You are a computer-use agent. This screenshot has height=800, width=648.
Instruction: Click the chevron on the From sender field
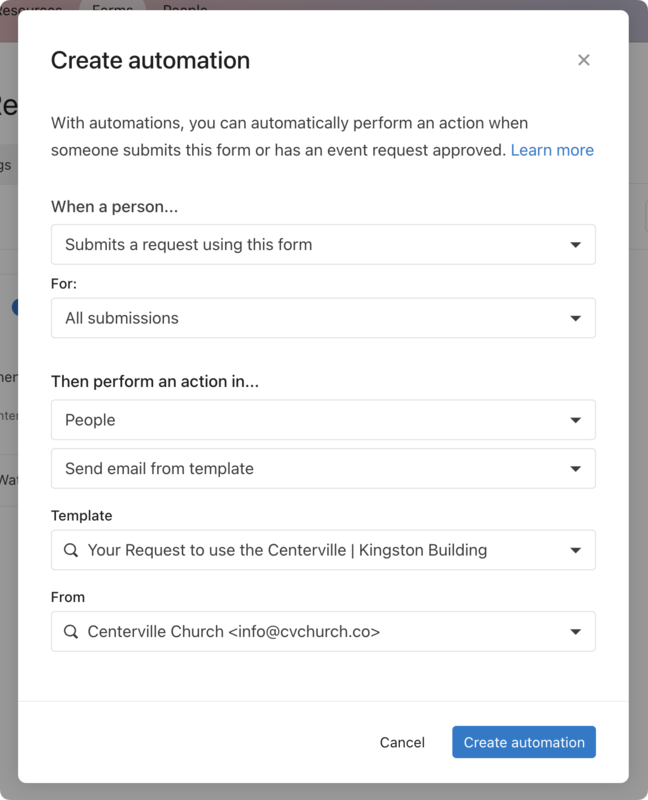576,631
